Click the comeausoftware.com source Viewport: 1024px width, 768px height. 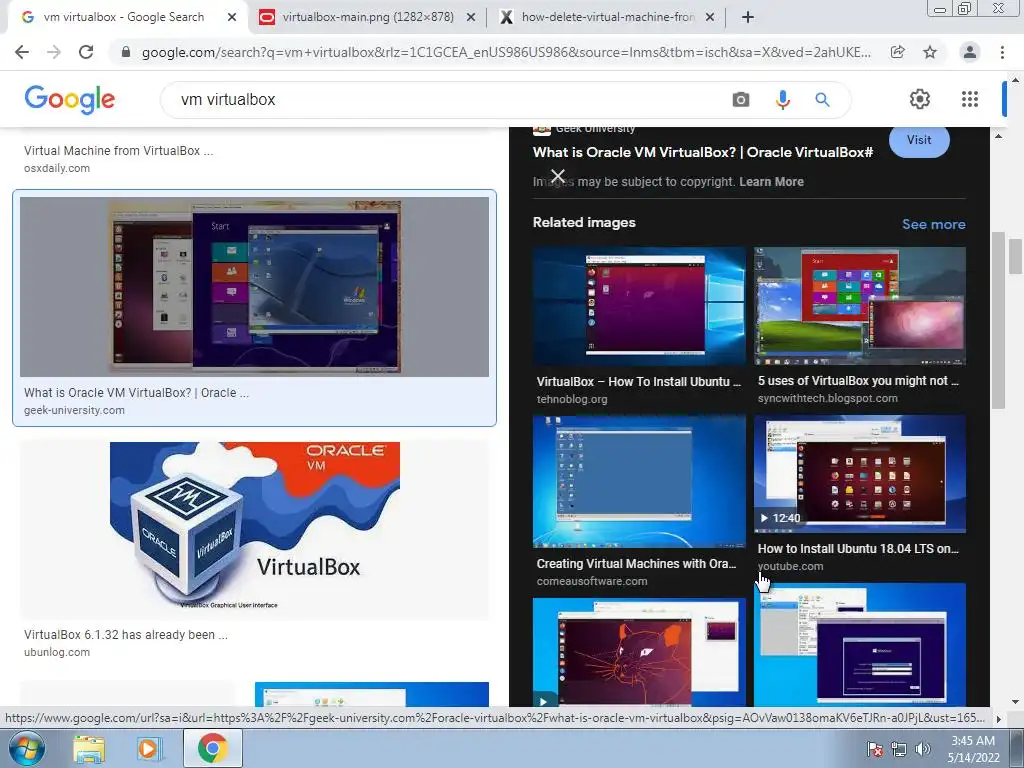(592, 581)
